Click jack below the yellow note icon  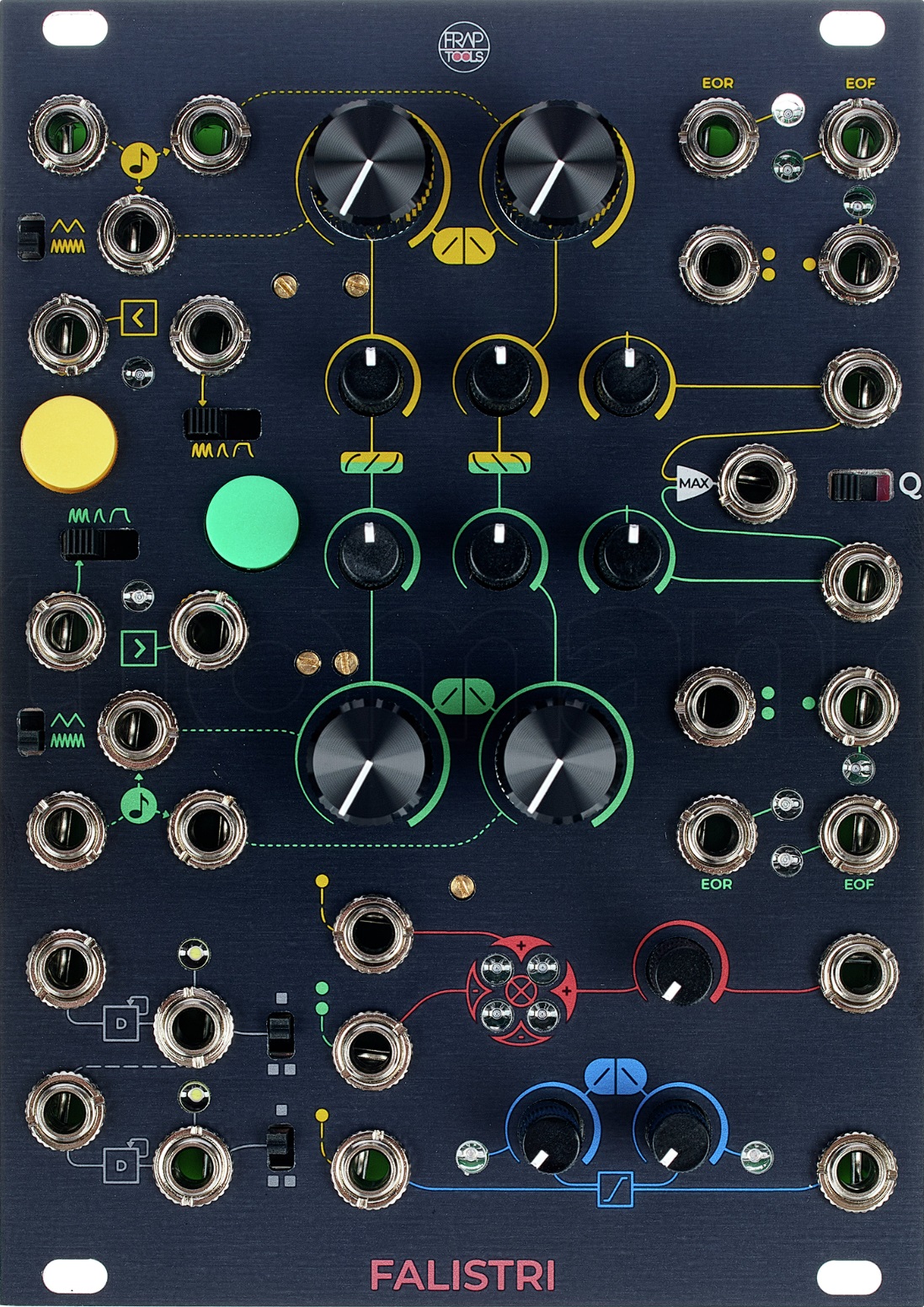(x=137, y=233)
